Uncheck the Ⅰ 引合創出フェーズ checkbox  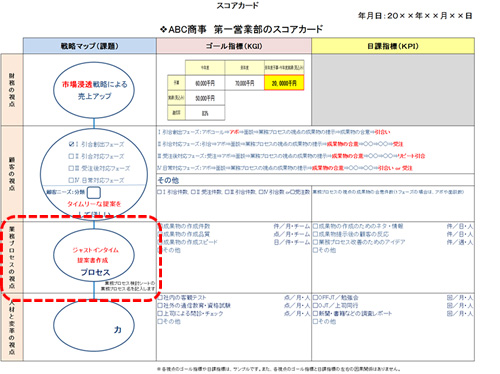tap(71, 144)
